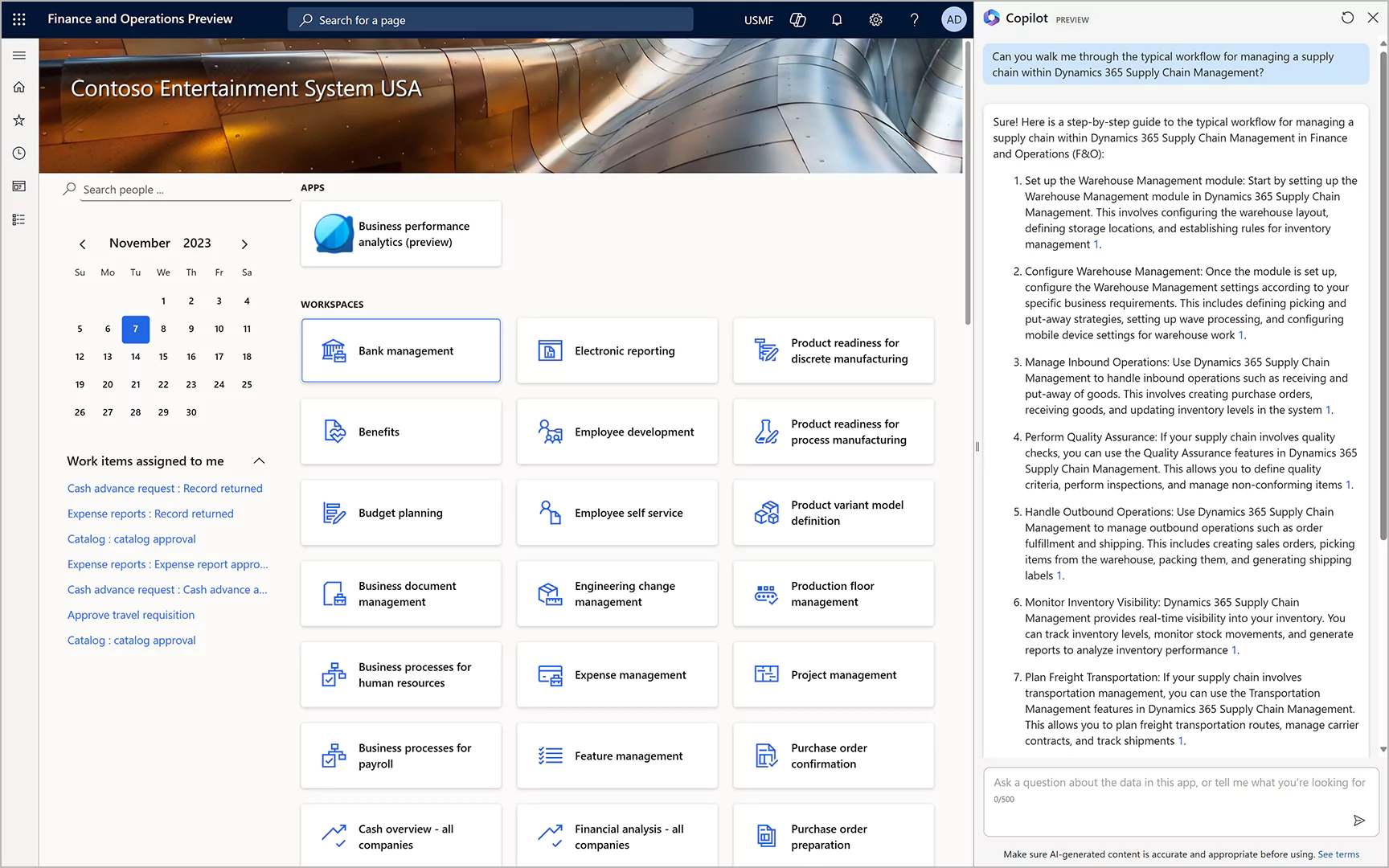The image size is (1389, 868).
Task: Expand the navigation pane hamburger icon
Action: tap(19, 55)
